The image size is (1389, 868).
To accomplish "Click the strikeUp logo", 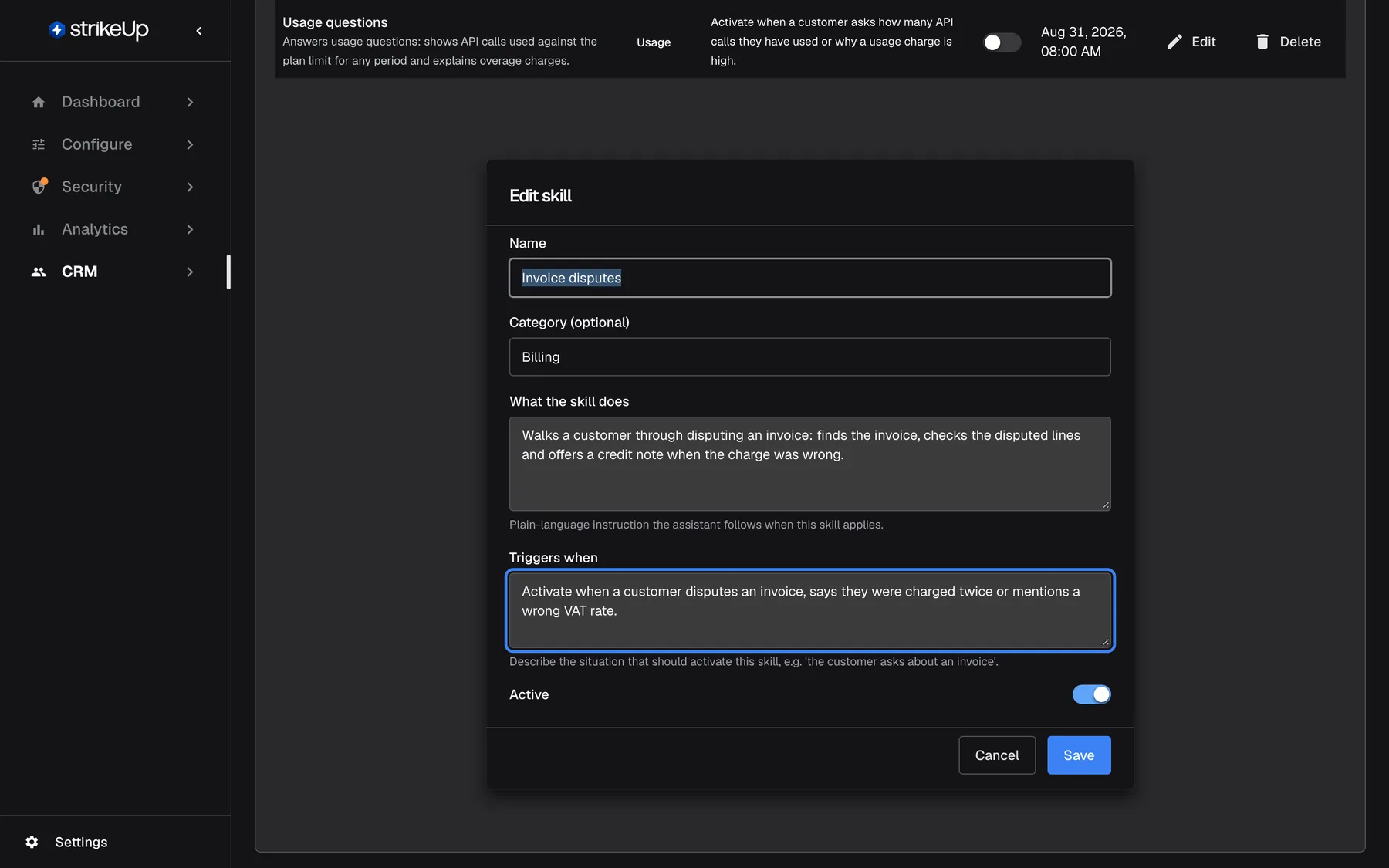I will tap(99, 29).
